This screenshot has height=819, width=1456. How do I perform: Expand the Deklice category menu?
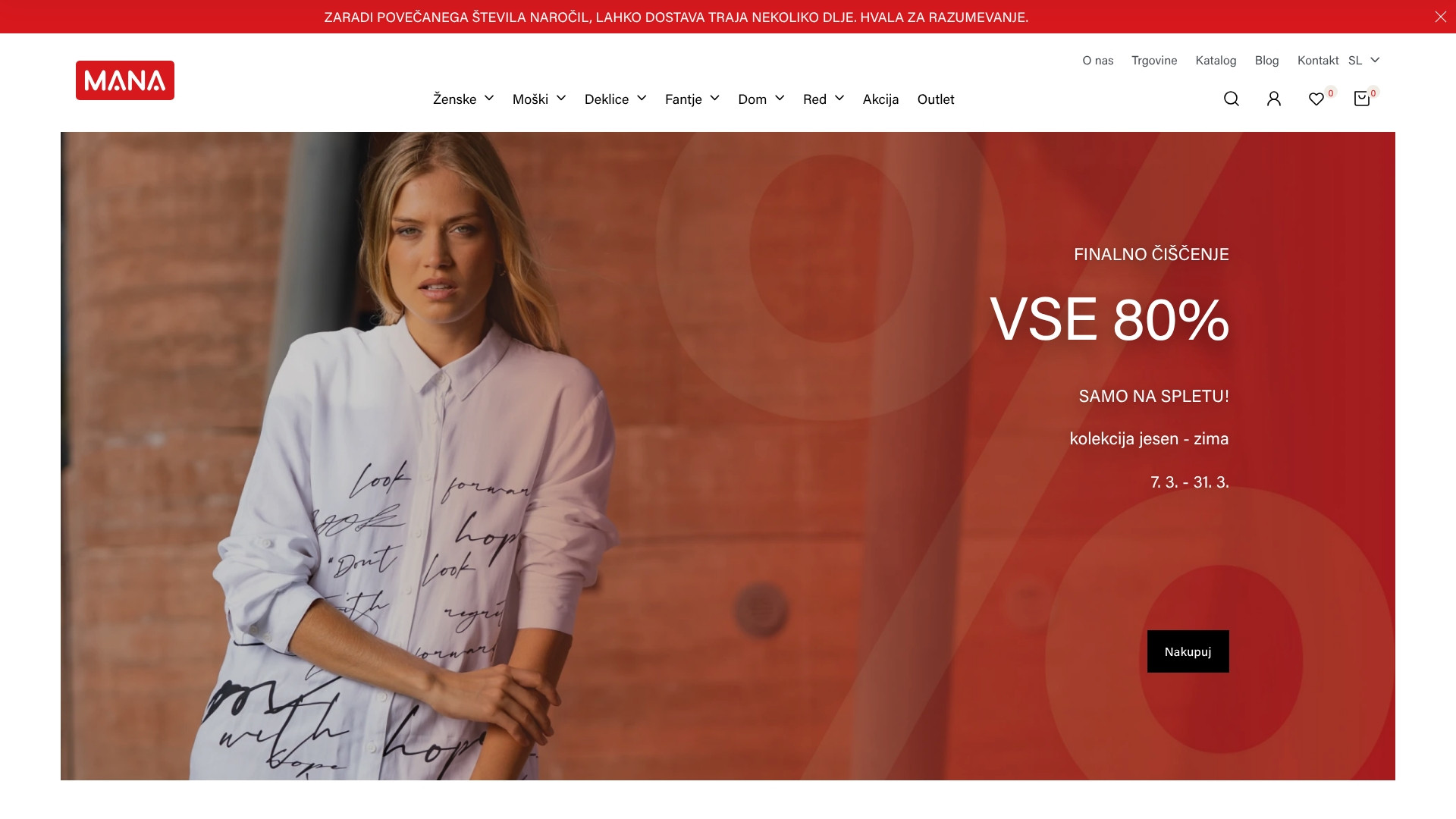pyautogui.click(x=615, y=99)
